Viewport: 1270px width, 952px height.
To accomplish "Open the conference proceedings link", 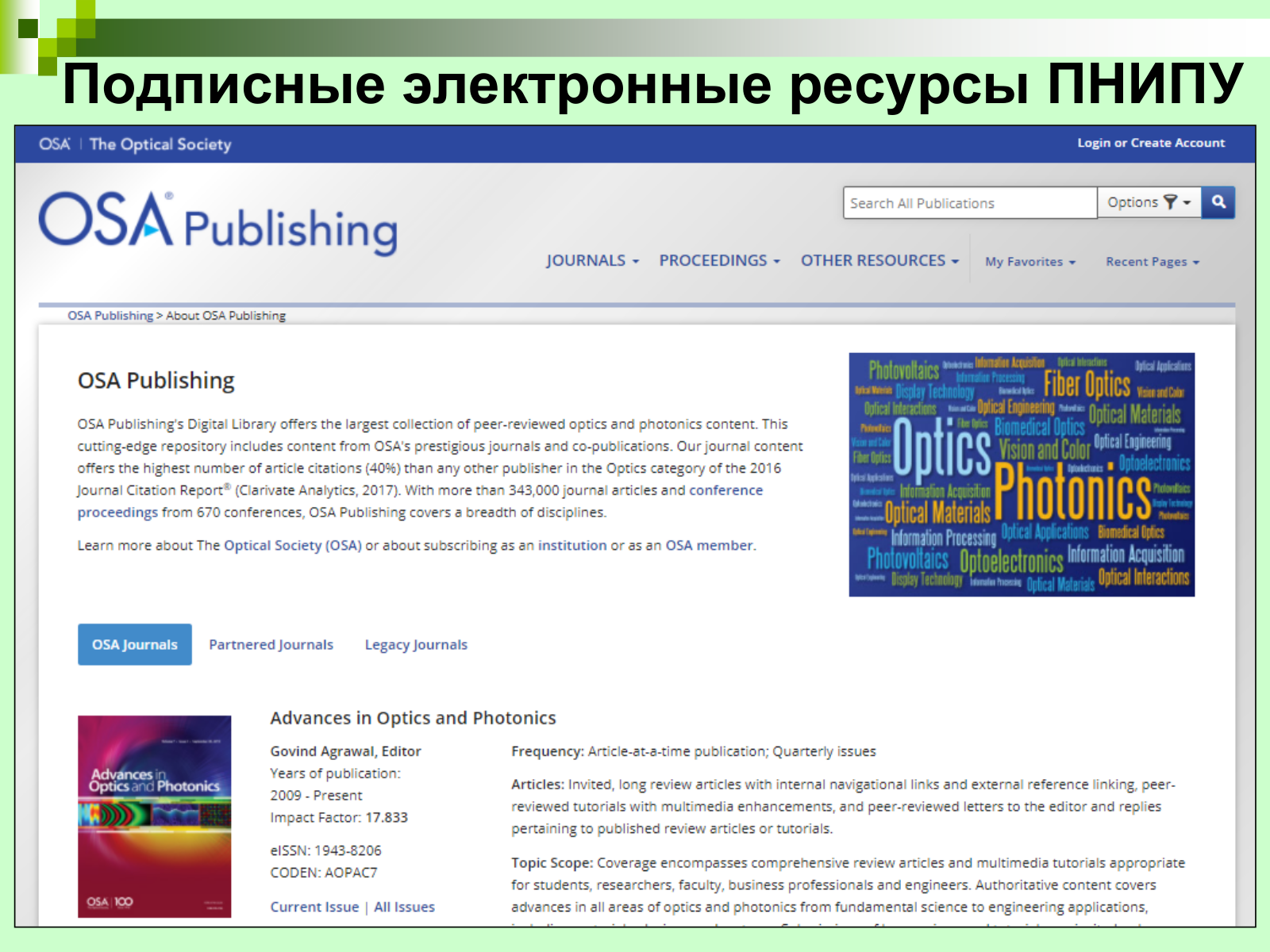I will click(x=725, y=490).
